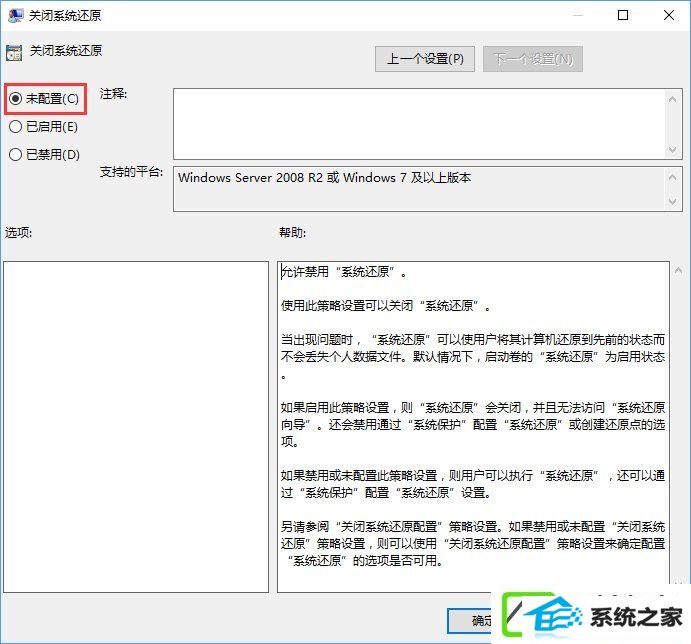691x644 pixels.
Task: Select the 未配置(C) radio button
Action: (44, 99)
